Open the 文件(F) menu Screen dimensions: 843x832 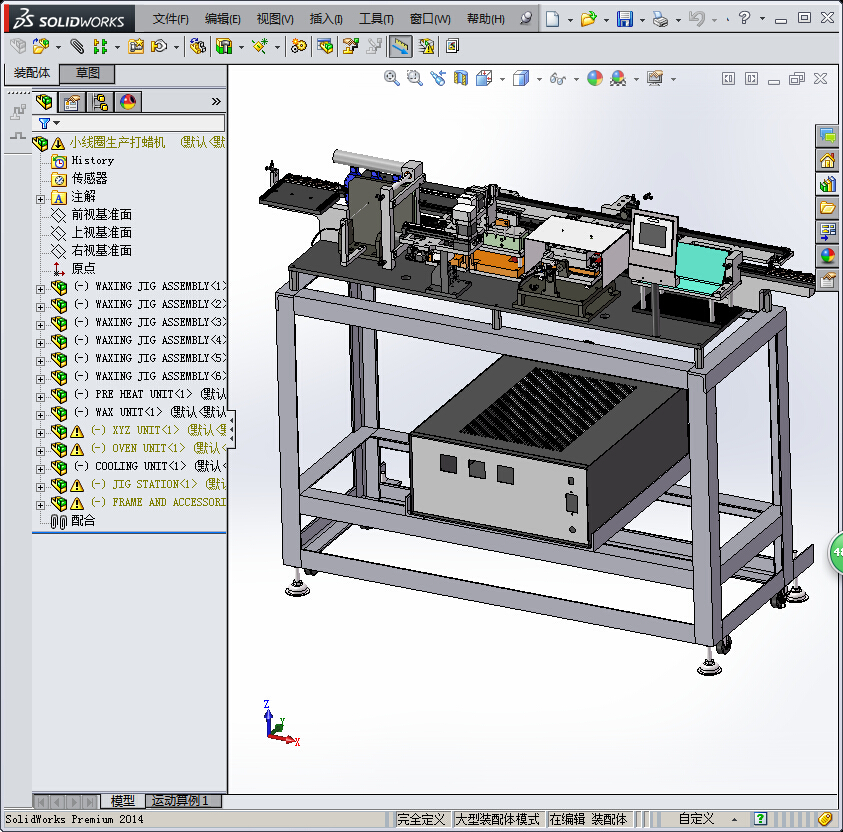tap(170, 19)
